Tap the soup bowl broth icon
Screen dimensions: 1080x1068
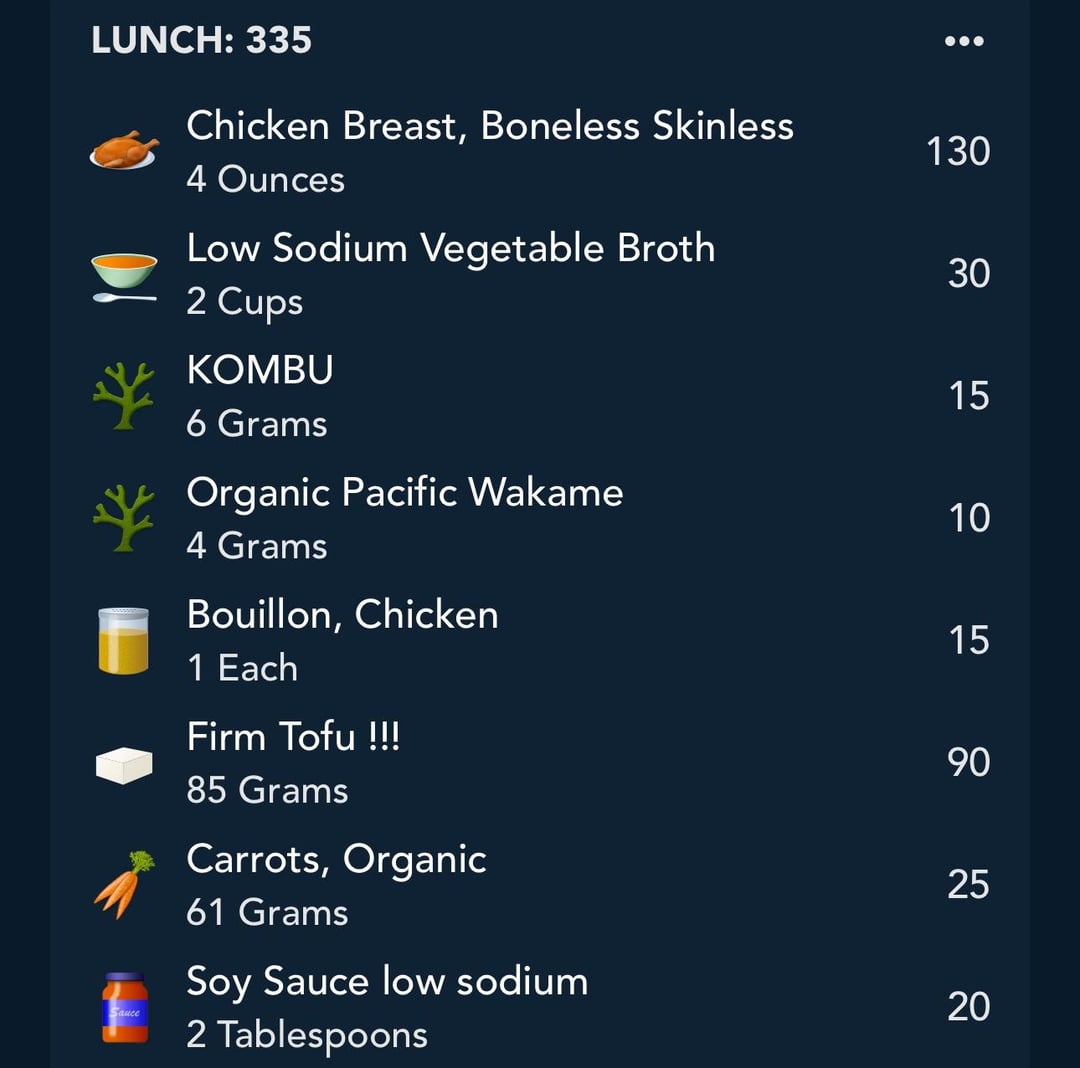click(124, 277)
